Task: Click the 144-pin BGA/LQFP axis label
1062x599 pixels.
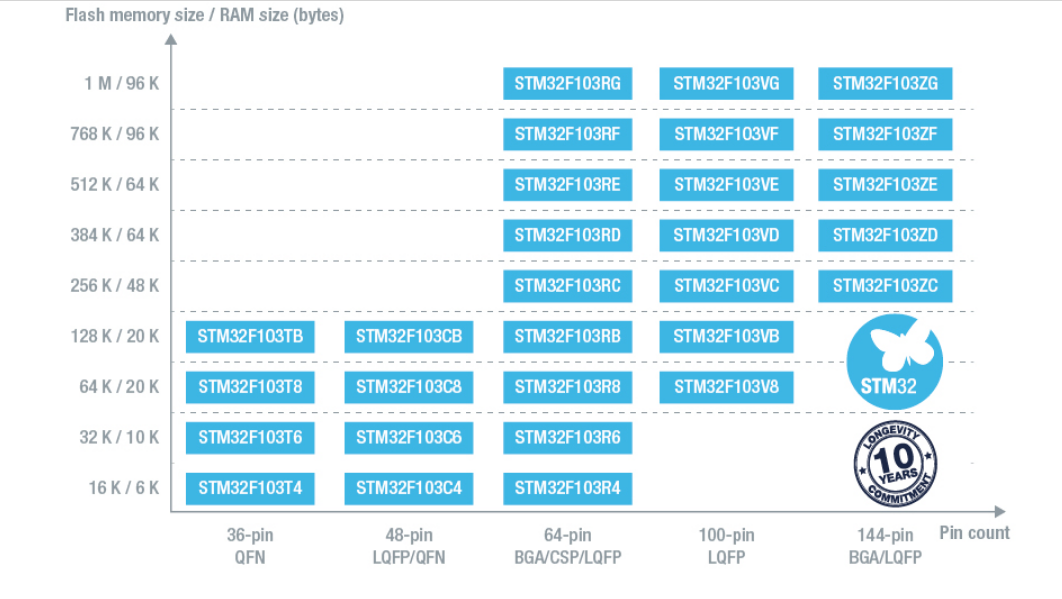Action: click(885, 546)
